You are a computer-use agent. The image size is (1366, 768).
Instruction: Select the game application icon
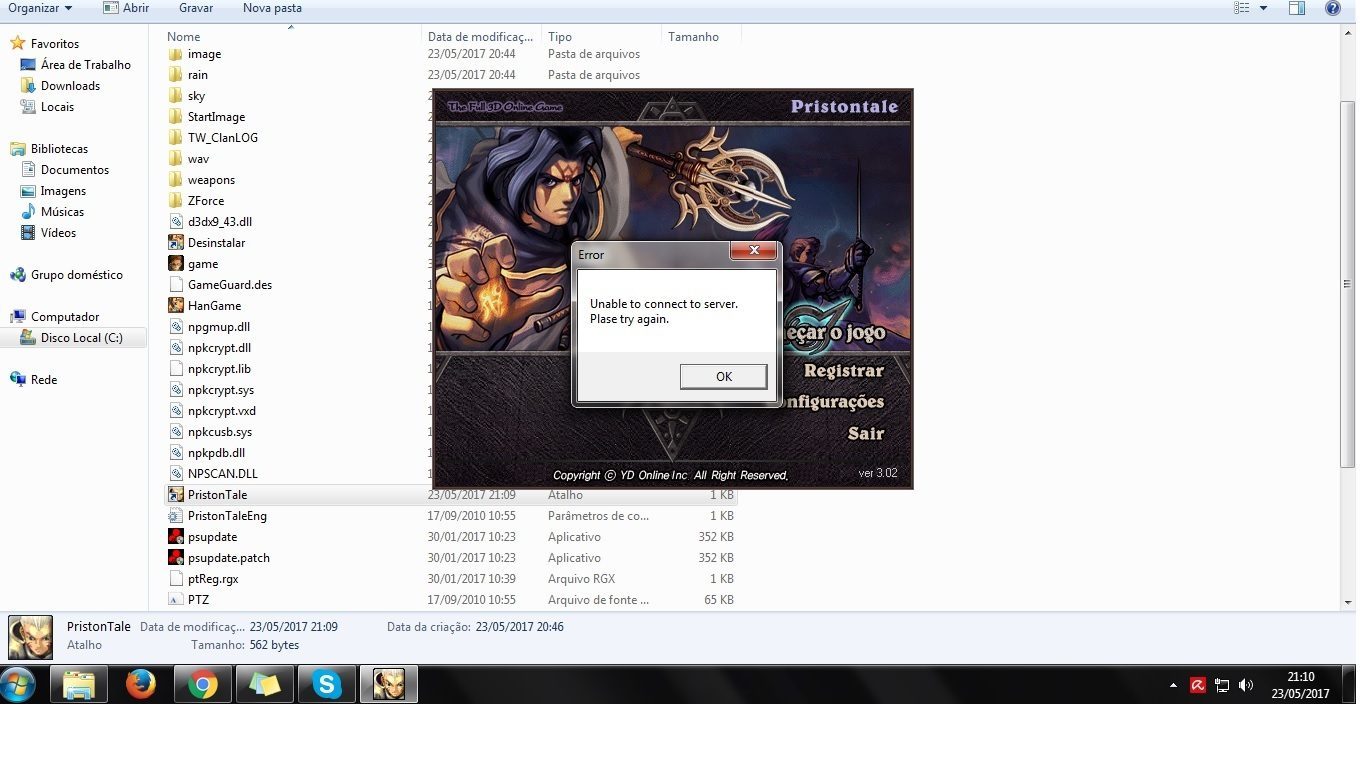176,264
